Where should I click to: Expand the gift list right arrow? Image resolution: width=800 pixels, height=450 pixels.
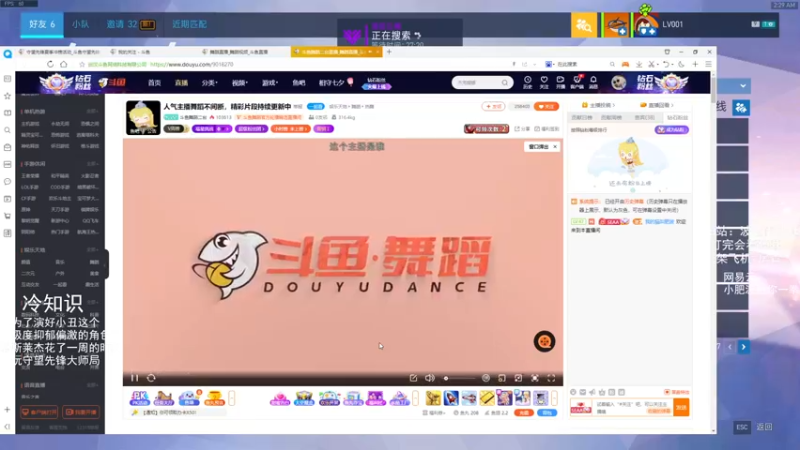[x=555, y=398]
